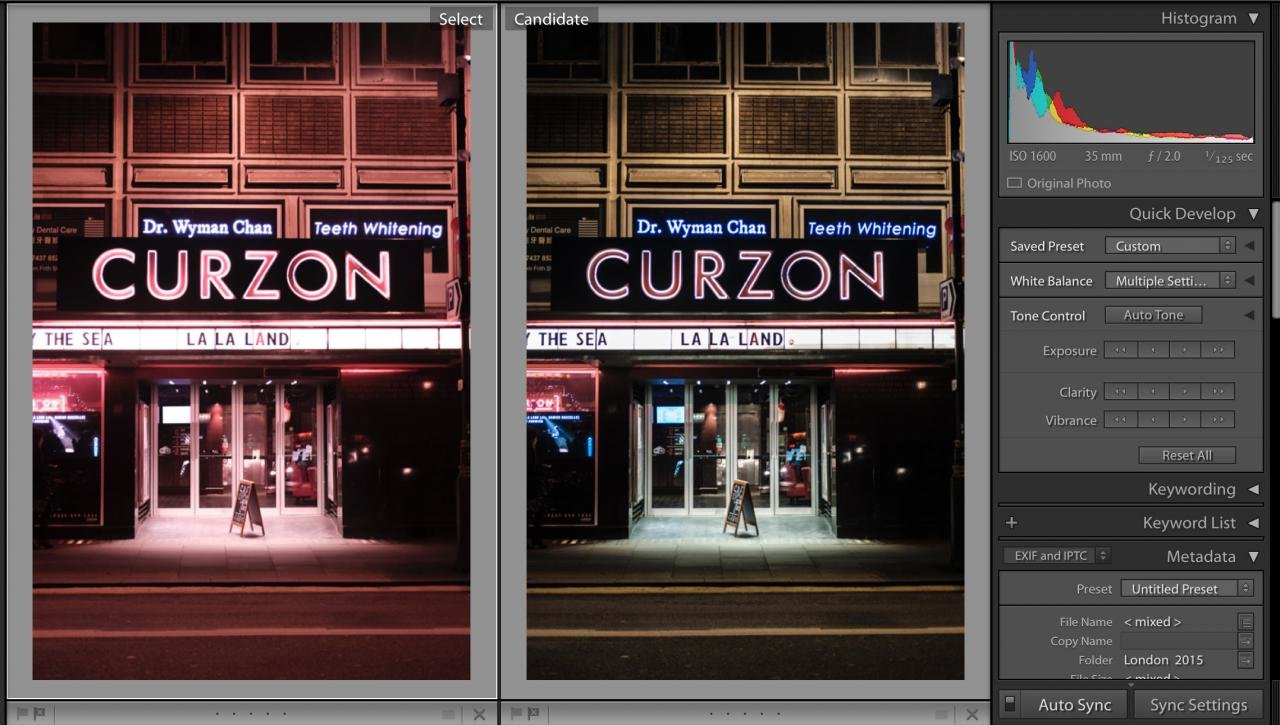Click the arrow icon next to Folder field

(1245, 660)
